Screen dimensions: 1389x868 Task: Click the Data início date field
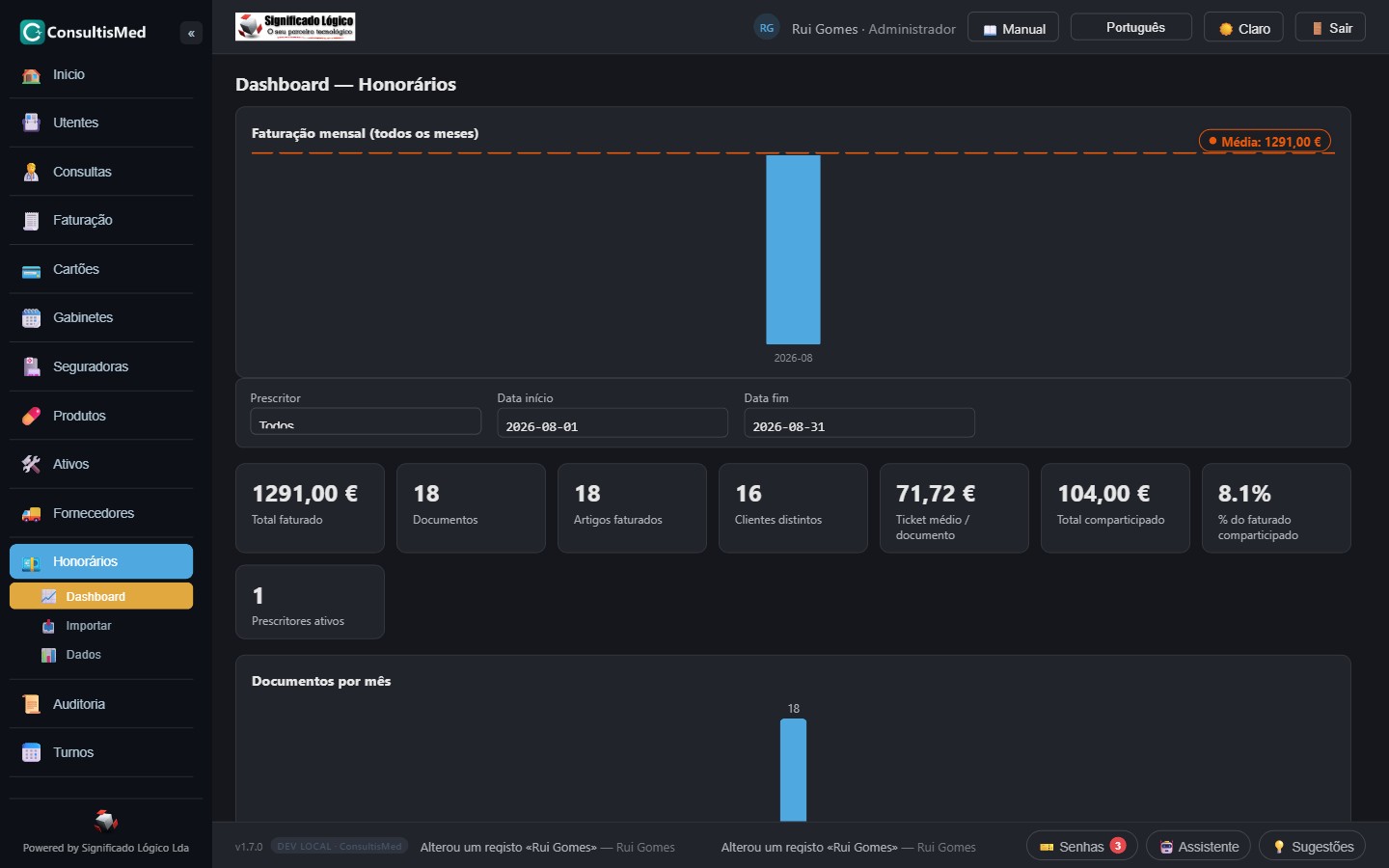pos(613,423)
